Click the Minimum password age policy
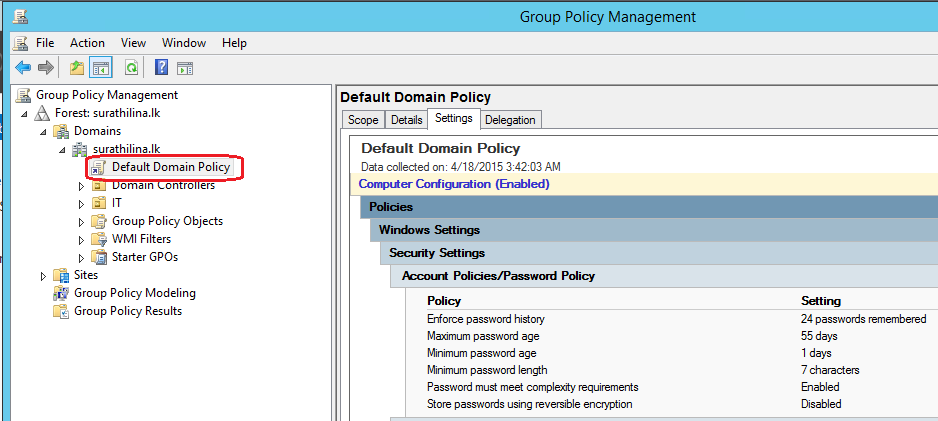 [482, 353]
